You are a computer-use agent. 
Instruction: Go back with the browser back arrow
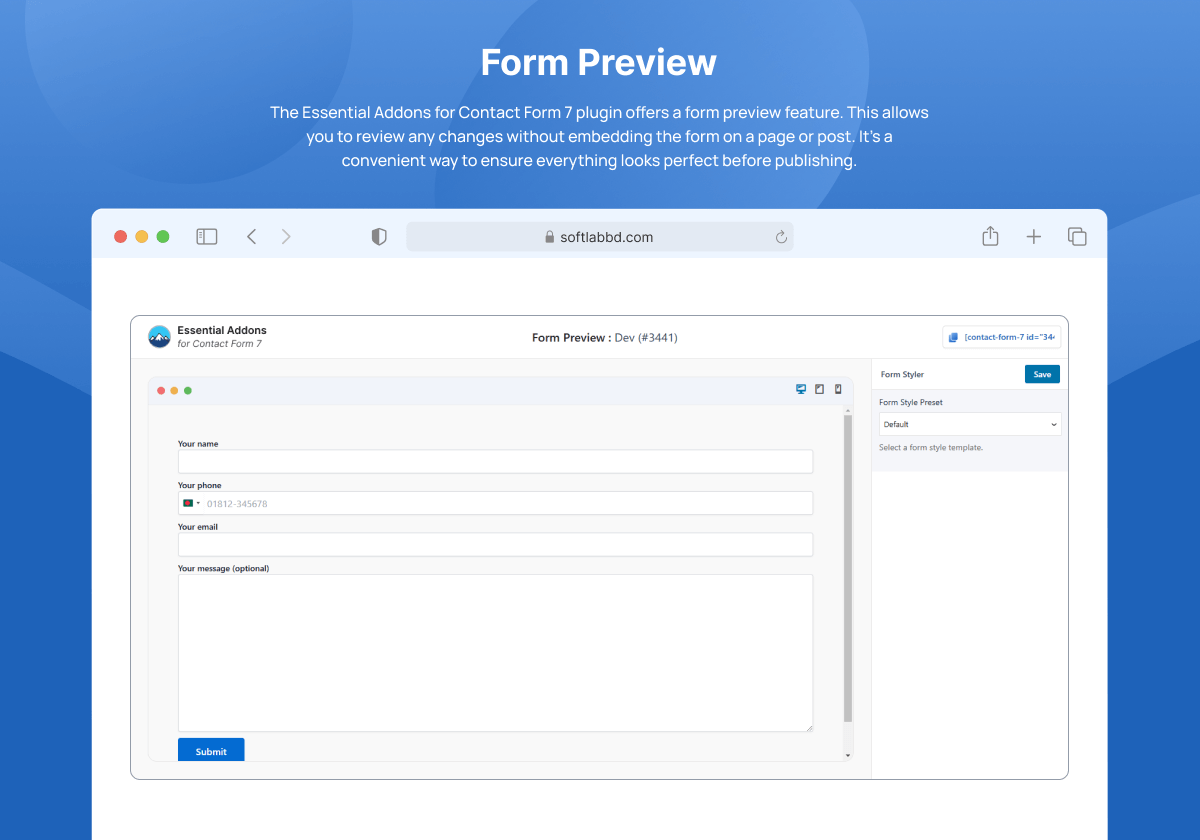point(252,237)
